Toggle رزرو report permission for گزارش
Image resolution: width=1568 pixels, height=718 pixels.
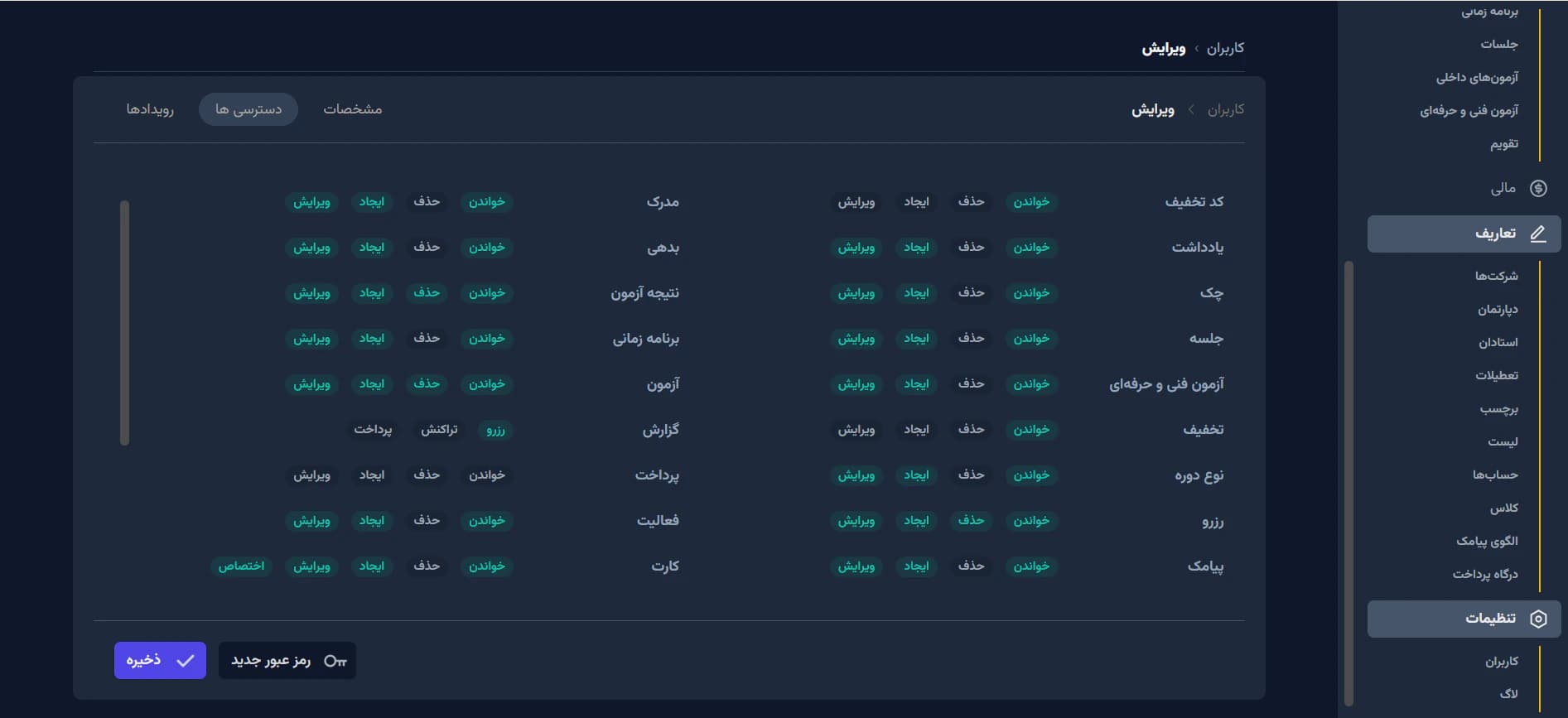[495, 430]
